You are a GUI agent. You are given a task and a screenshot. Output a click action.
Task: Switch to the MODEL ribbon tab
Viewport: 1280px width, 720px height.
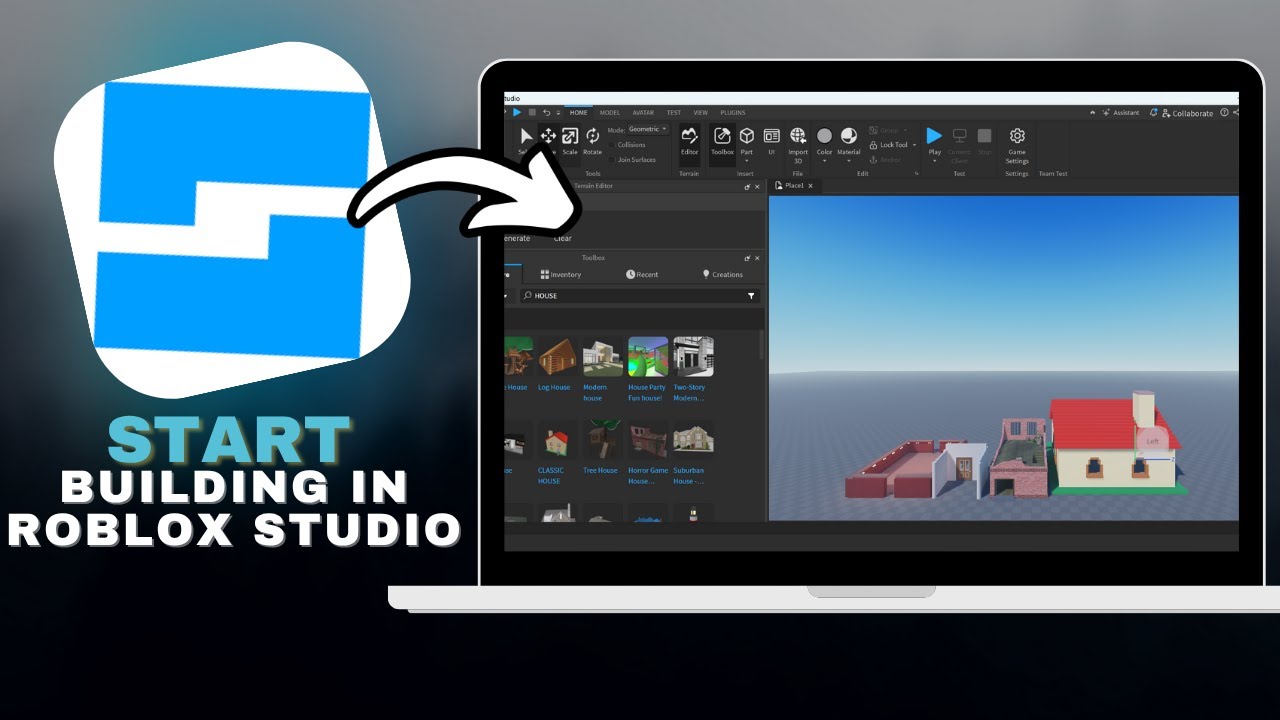[x=610, y=113]
